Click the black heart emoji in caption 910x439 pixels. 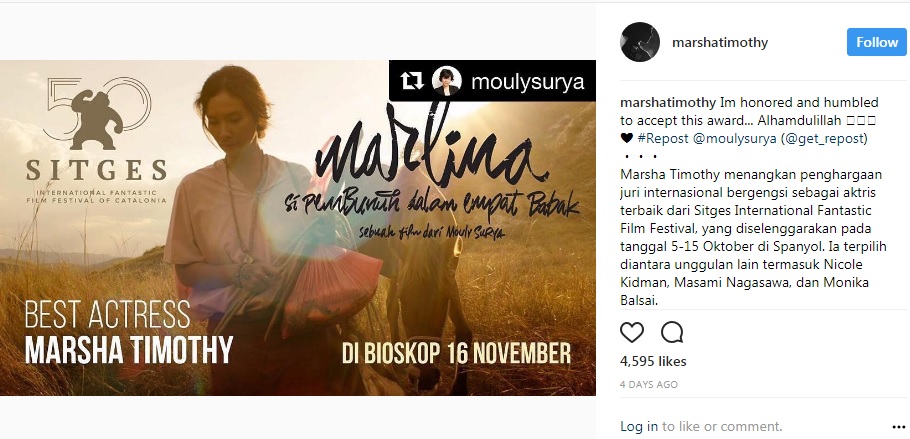627,138
